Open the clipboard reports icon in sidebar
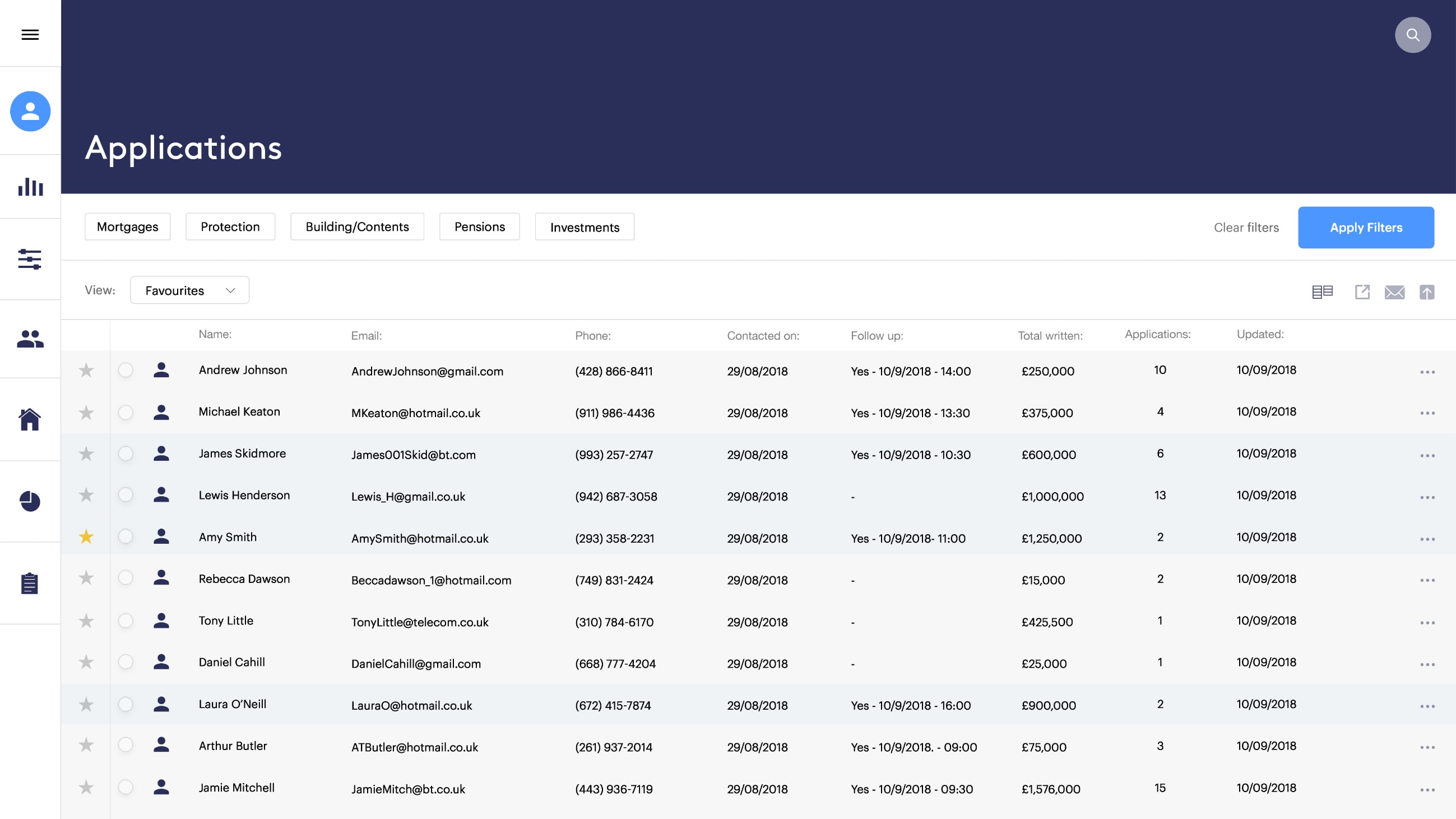The image size is (1456, 819). (x=30, y=584)
